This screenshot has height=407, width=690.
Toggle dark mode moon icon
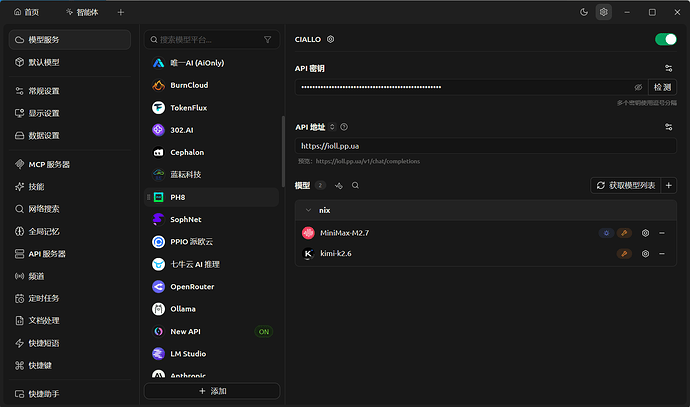click(584, 12)
